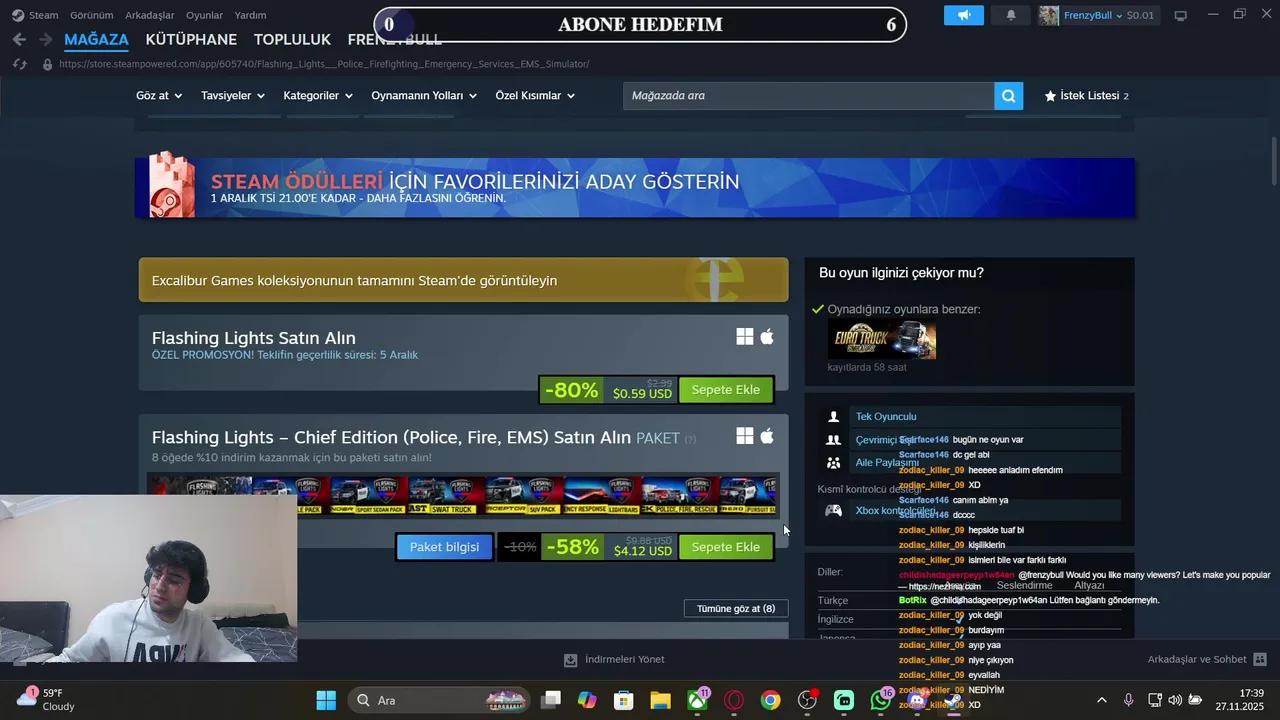Click the Windows taskbar Ara search box
The width and height of the screenshot is (1280, 720).
440,700
